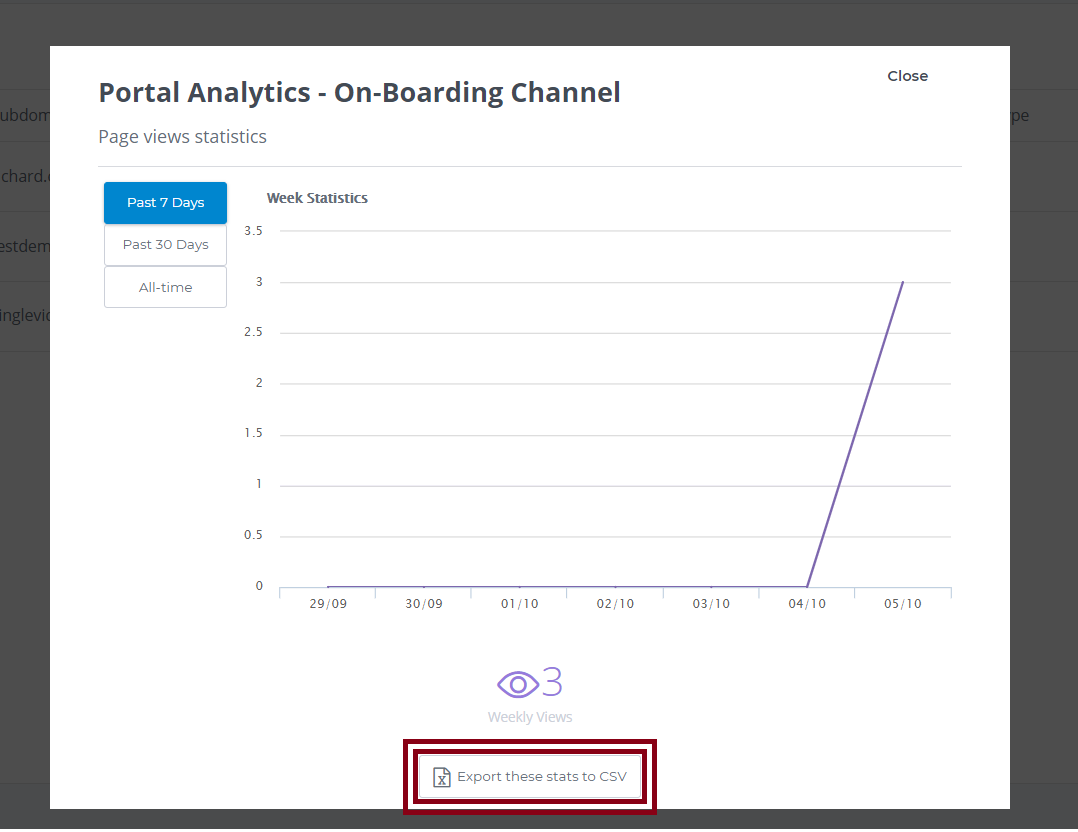
Task: Click the 01/10 x-axis date label
Action: [519, 605]
